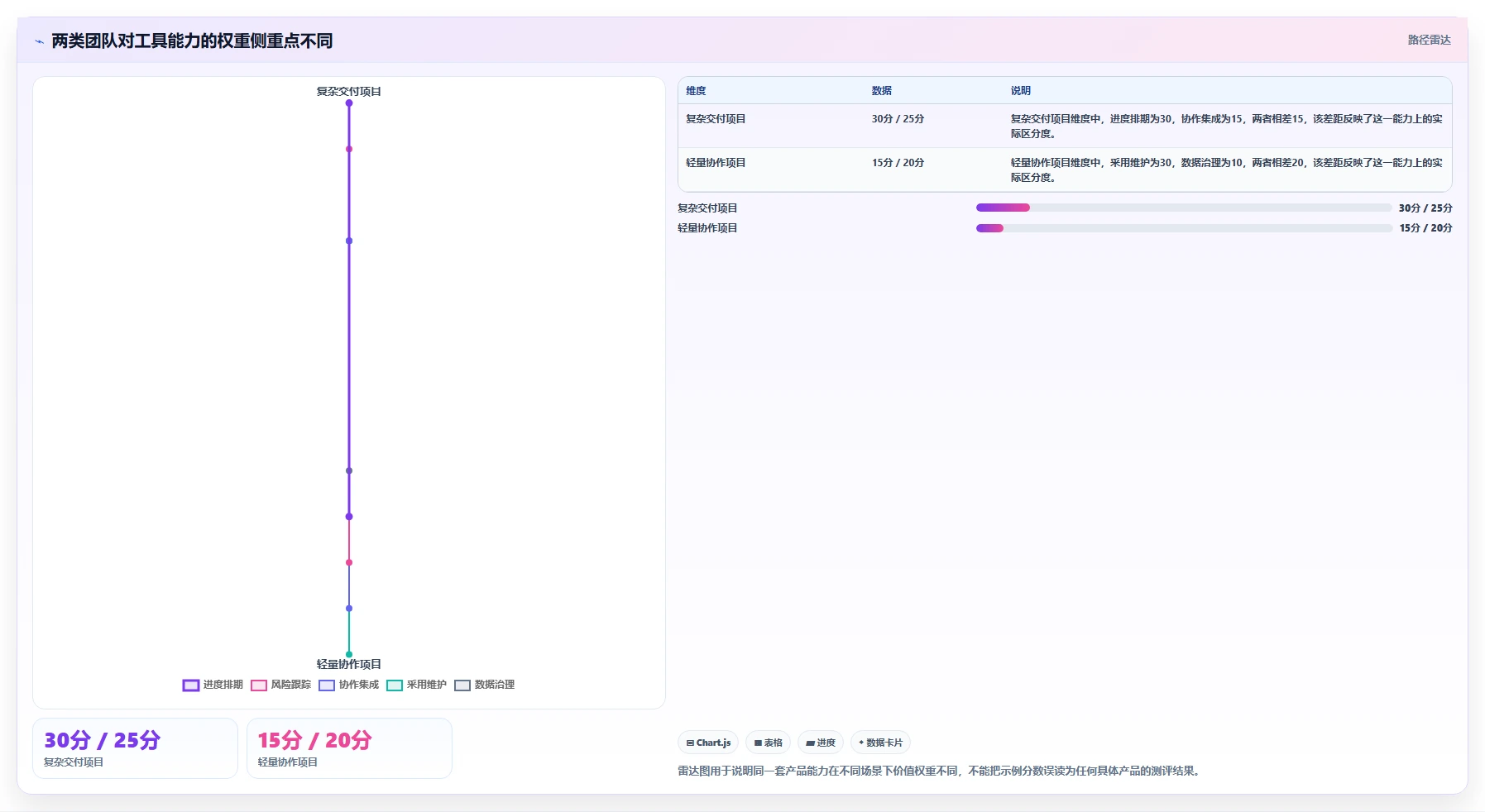Click the 复杂交付项目 progress bar
The width and height of the screenshot is (1485, 812).
(x=1184, y=208)
